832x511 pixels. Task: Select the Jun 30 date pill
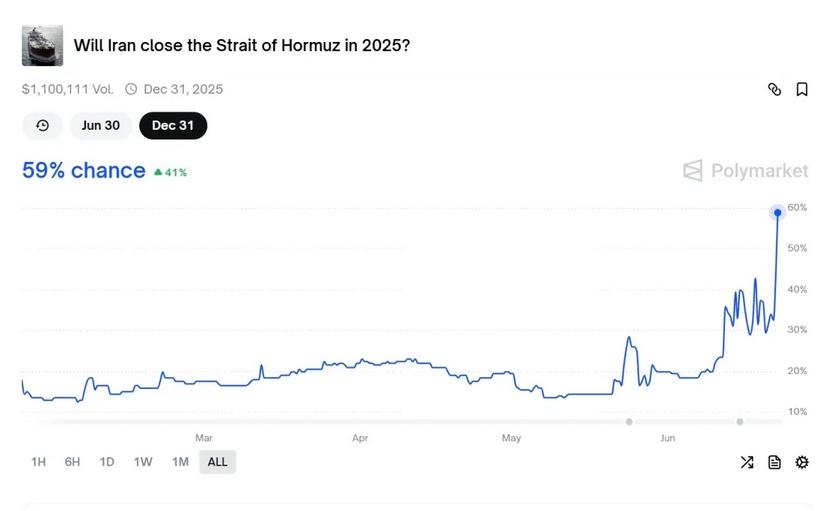pos(101,126)
